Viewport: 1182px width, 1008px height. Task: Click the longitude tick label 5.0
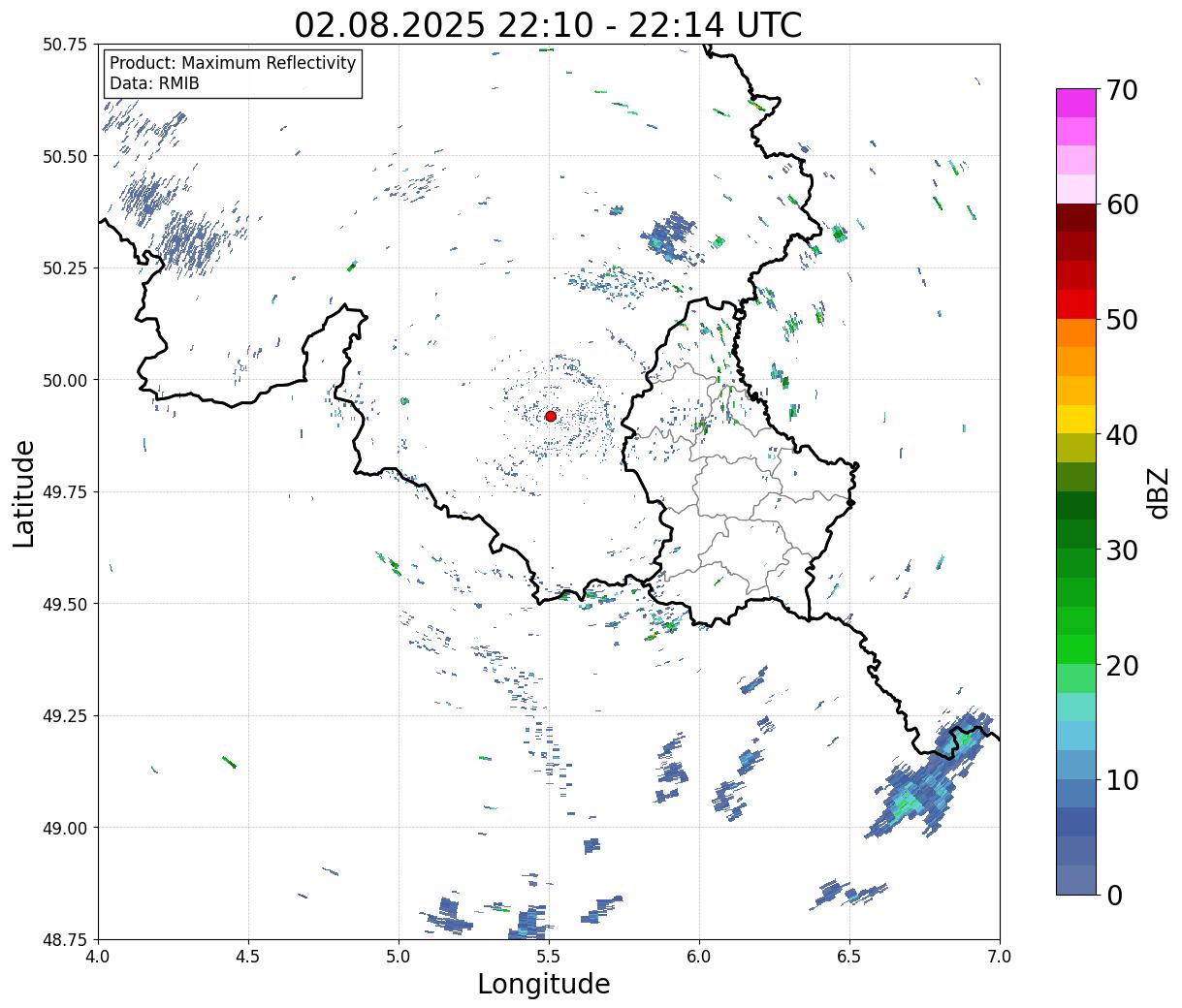tap(399, 956)
